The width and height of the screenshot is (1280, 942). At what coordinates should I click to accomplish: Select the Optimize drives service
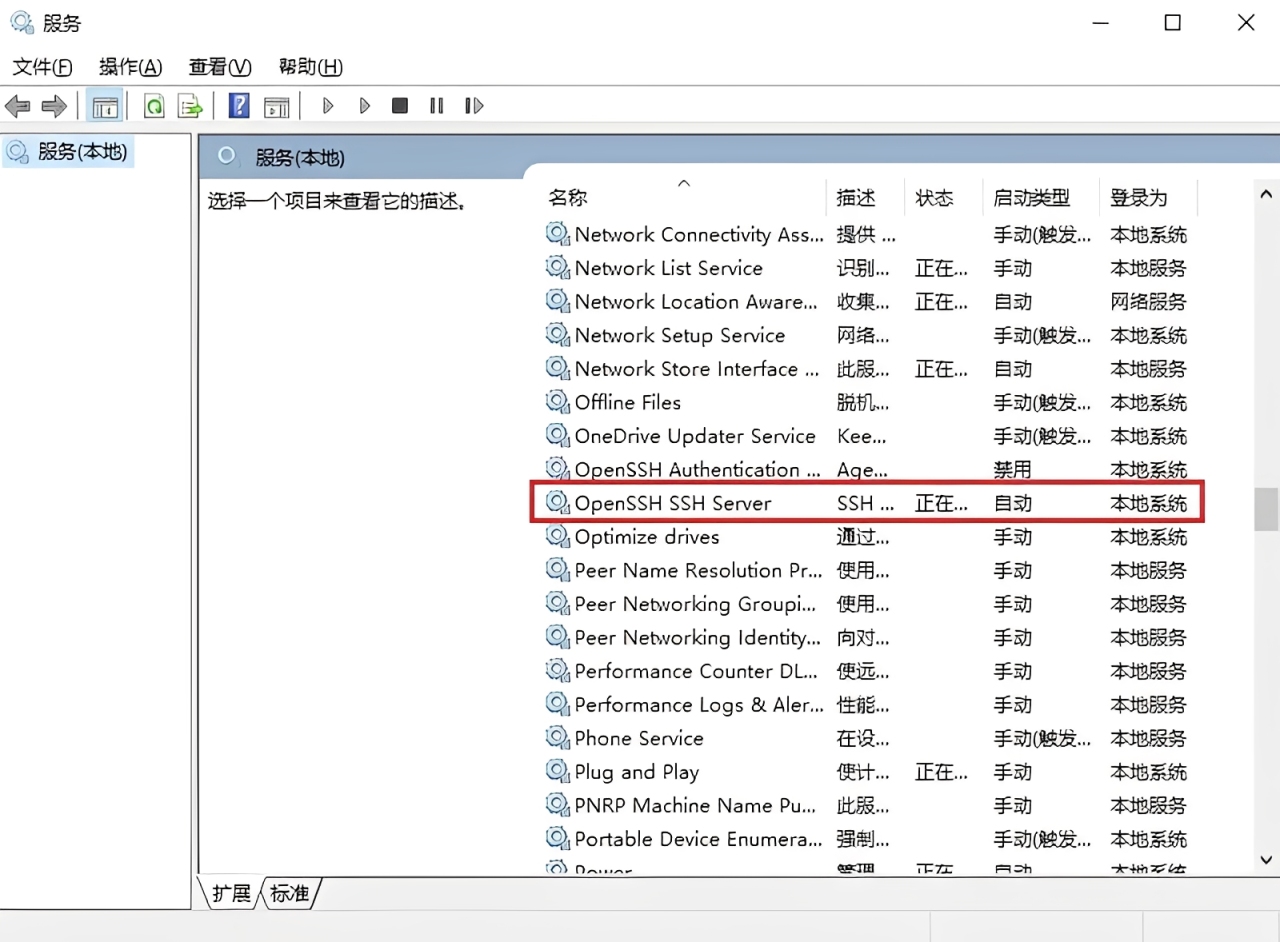867,537
